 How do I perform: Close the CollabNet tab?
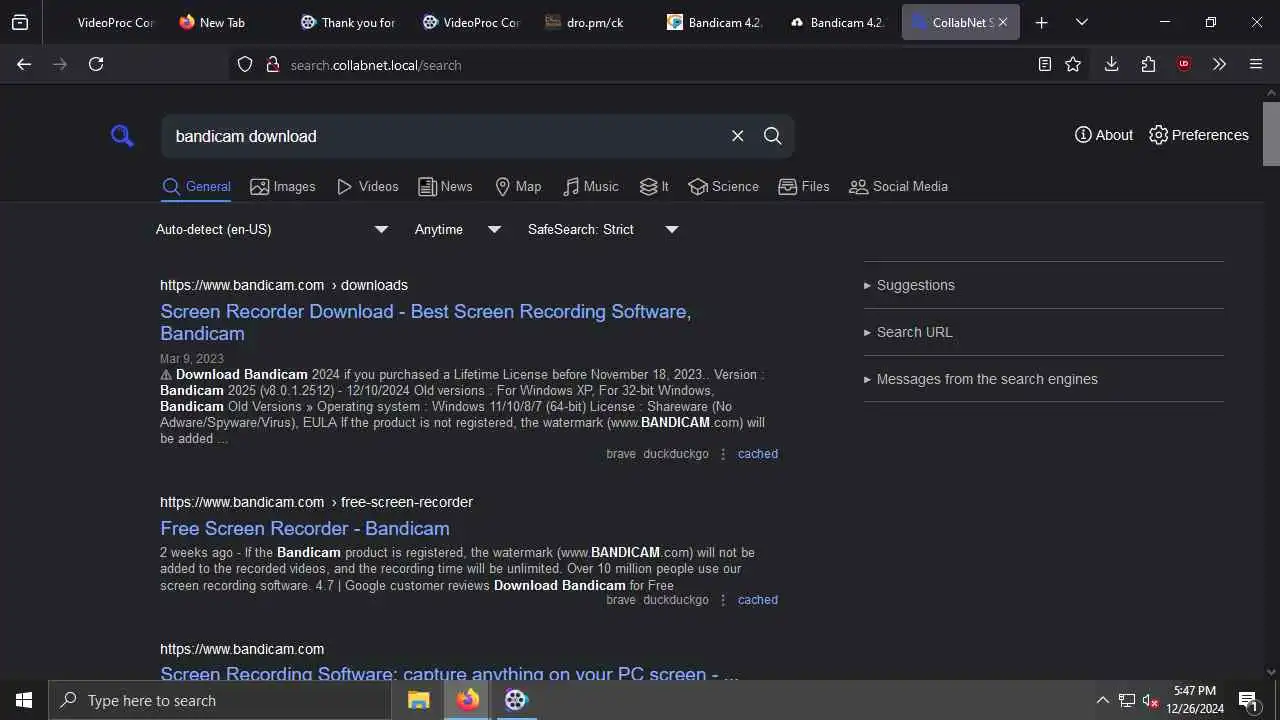[x=1003, y=22]
